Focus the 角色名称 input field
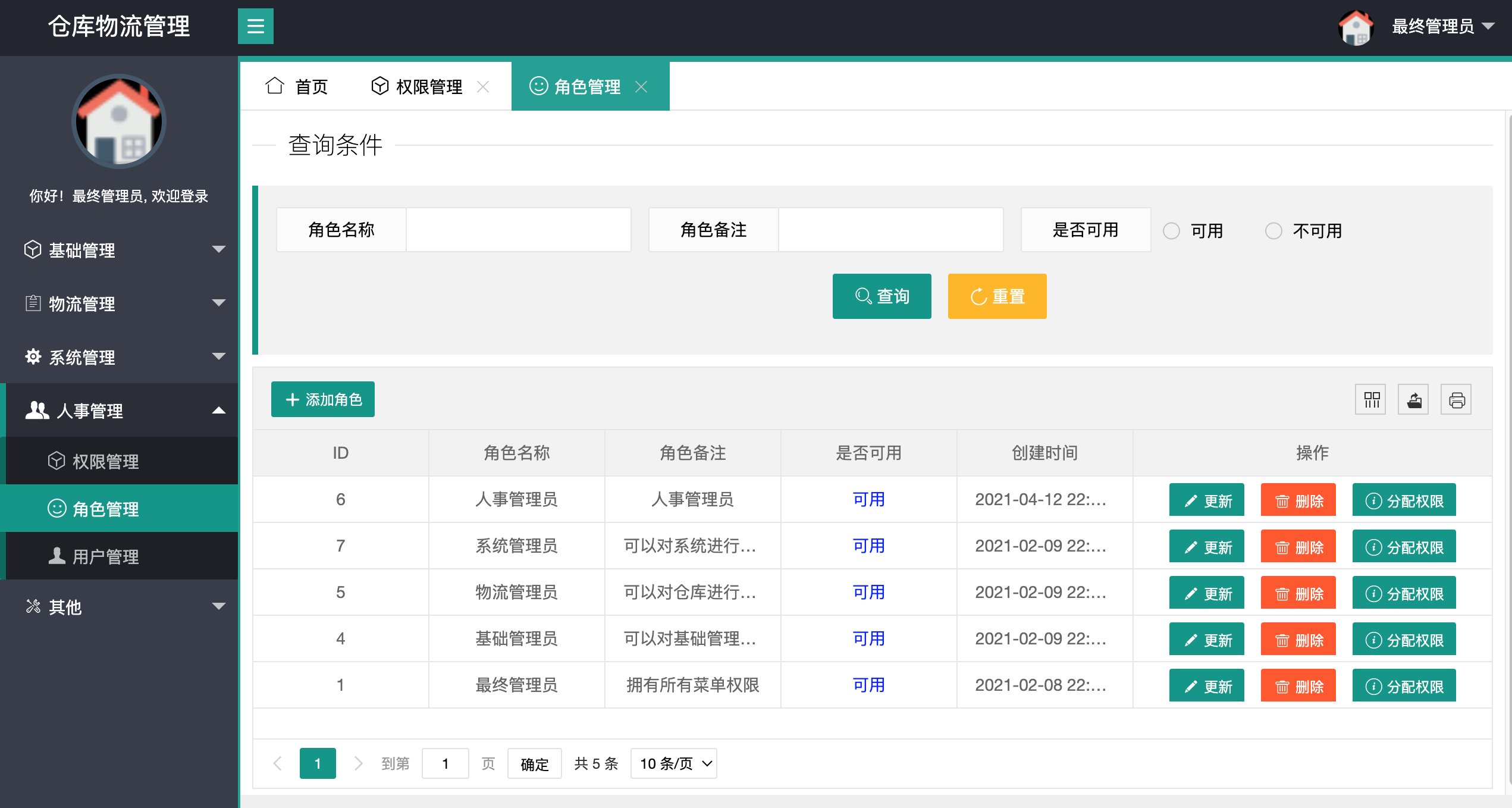 click(x=518, y=230)
